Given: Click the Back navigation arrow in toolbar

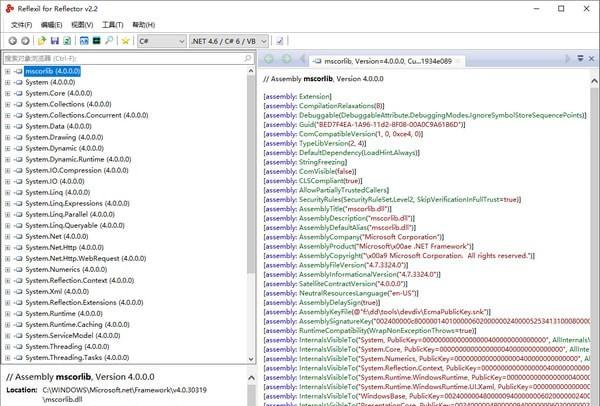Looking at the screenshot, I should pyautogui.click(x=13, y=41).
